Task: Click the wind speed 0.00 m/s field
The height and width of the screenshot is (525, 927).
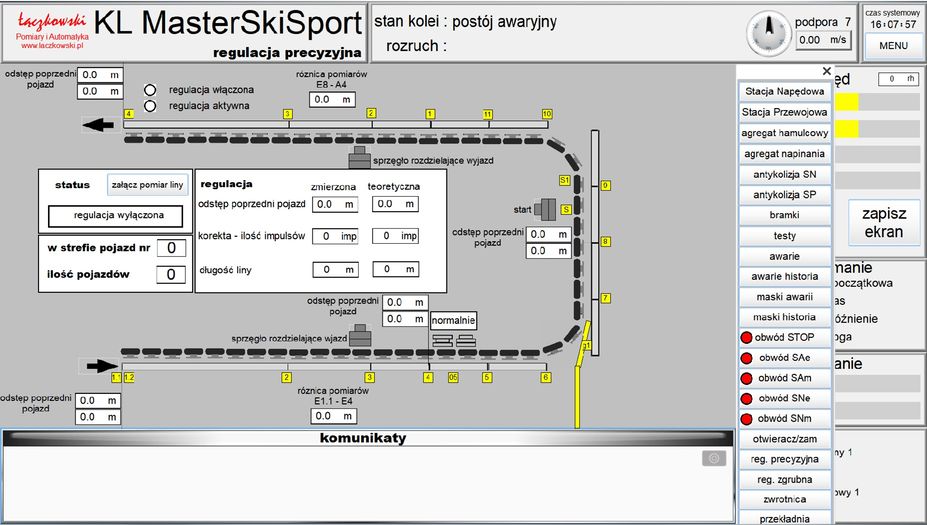Action: 824,40
